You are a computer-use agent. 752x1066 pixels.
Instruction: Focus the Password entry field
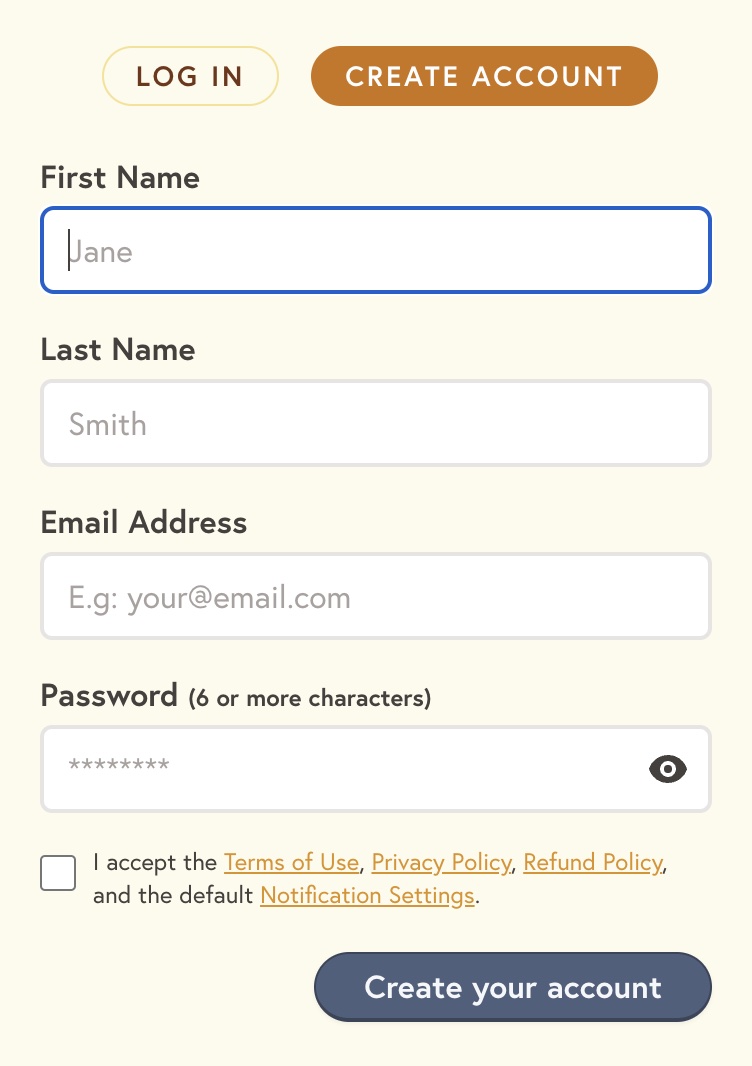[x=376, y=769]
